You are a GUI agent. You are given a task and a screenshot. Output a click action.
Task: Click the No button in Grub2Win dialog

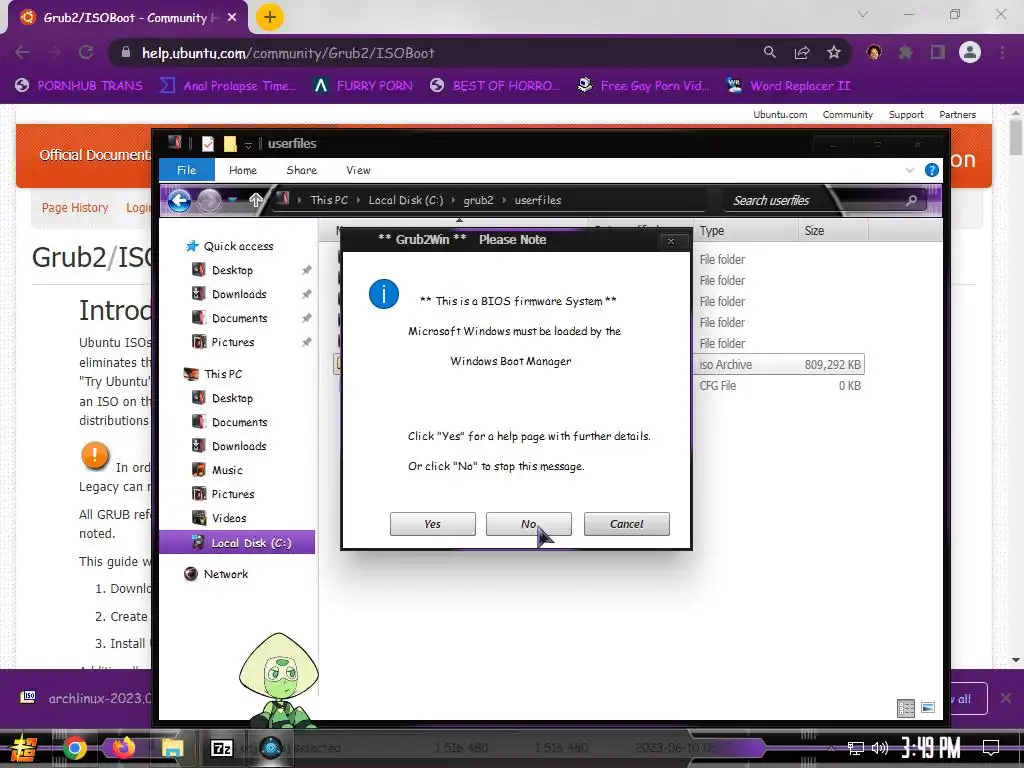[528, 524]
